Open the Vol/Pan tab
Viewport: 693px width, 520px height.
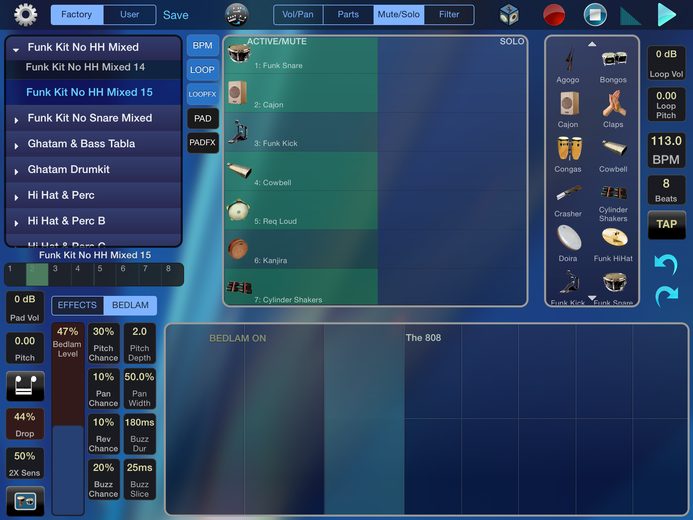click(x=298, y=15)
